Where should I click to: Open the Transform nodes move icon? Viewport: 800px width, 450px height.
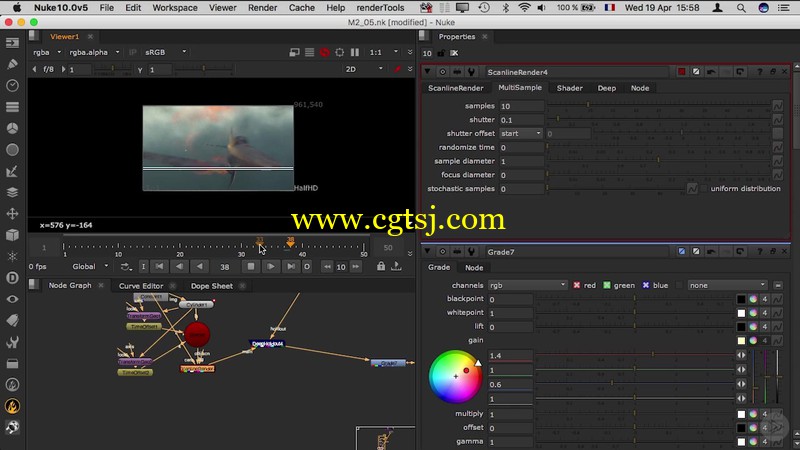click(12, 214)
